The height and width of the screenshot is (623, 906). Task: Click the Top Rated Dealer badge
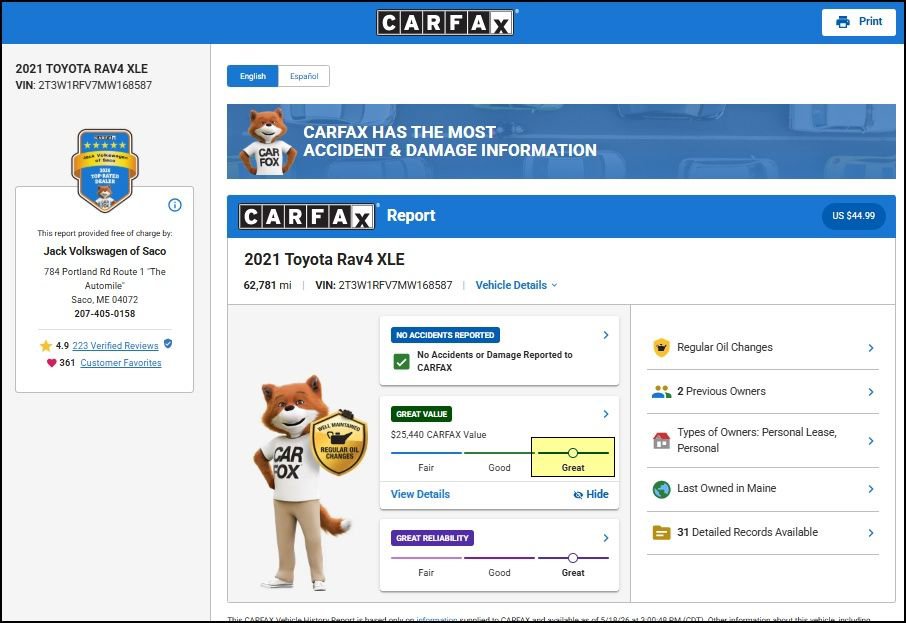(105, 170)
